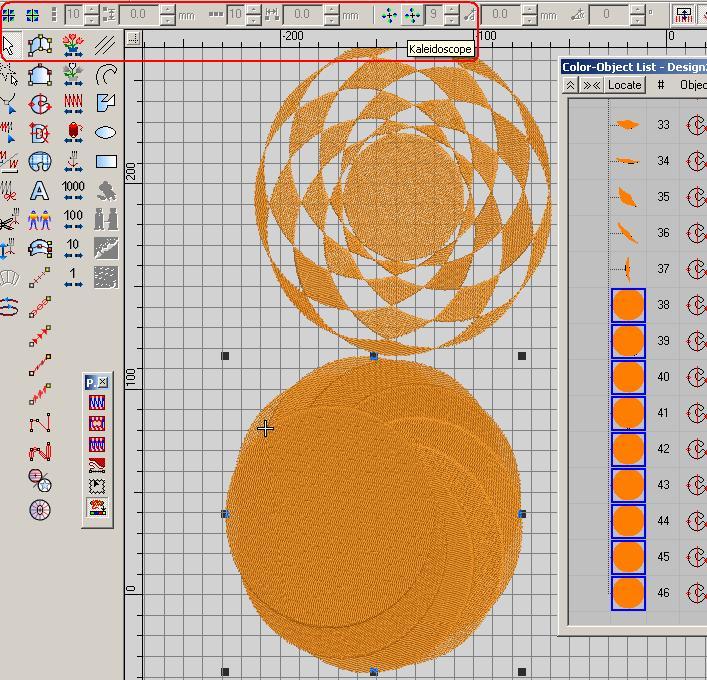Click the MW stitch line icon
Viewport: 707px width, 680px height.
tap(9, 161)
